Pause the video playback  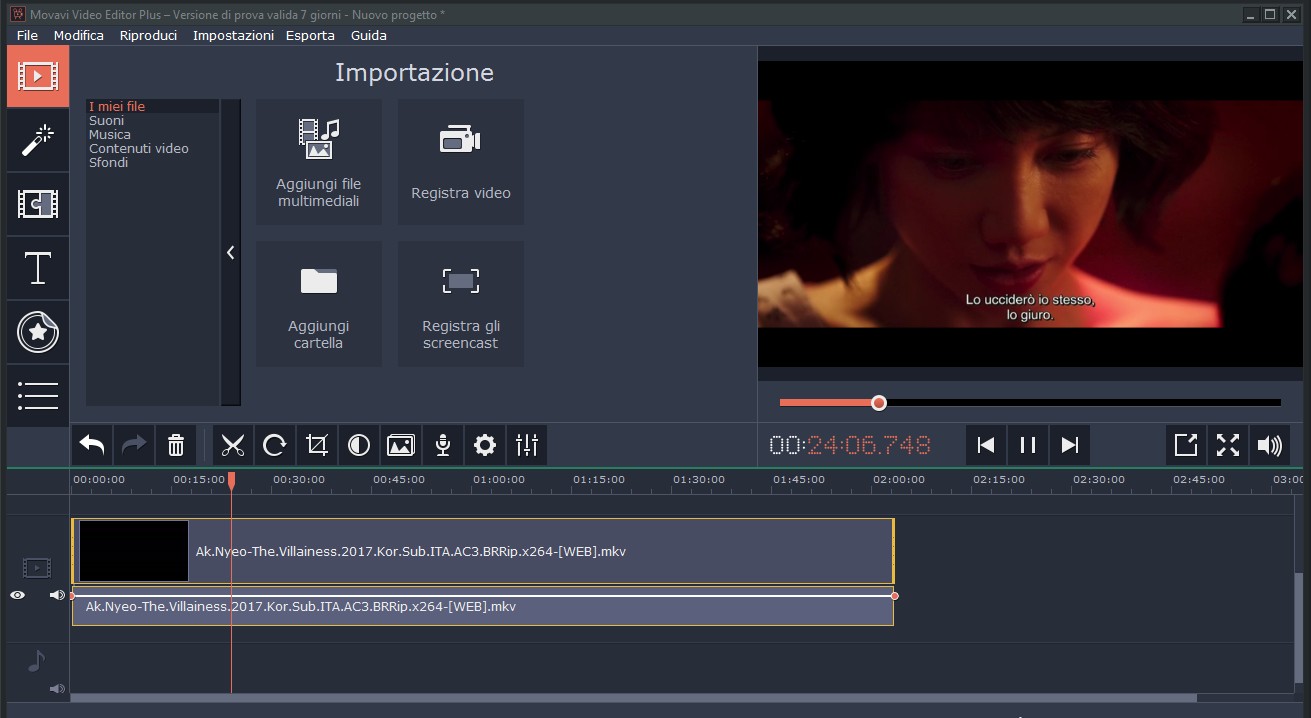tap(1028, 445)
